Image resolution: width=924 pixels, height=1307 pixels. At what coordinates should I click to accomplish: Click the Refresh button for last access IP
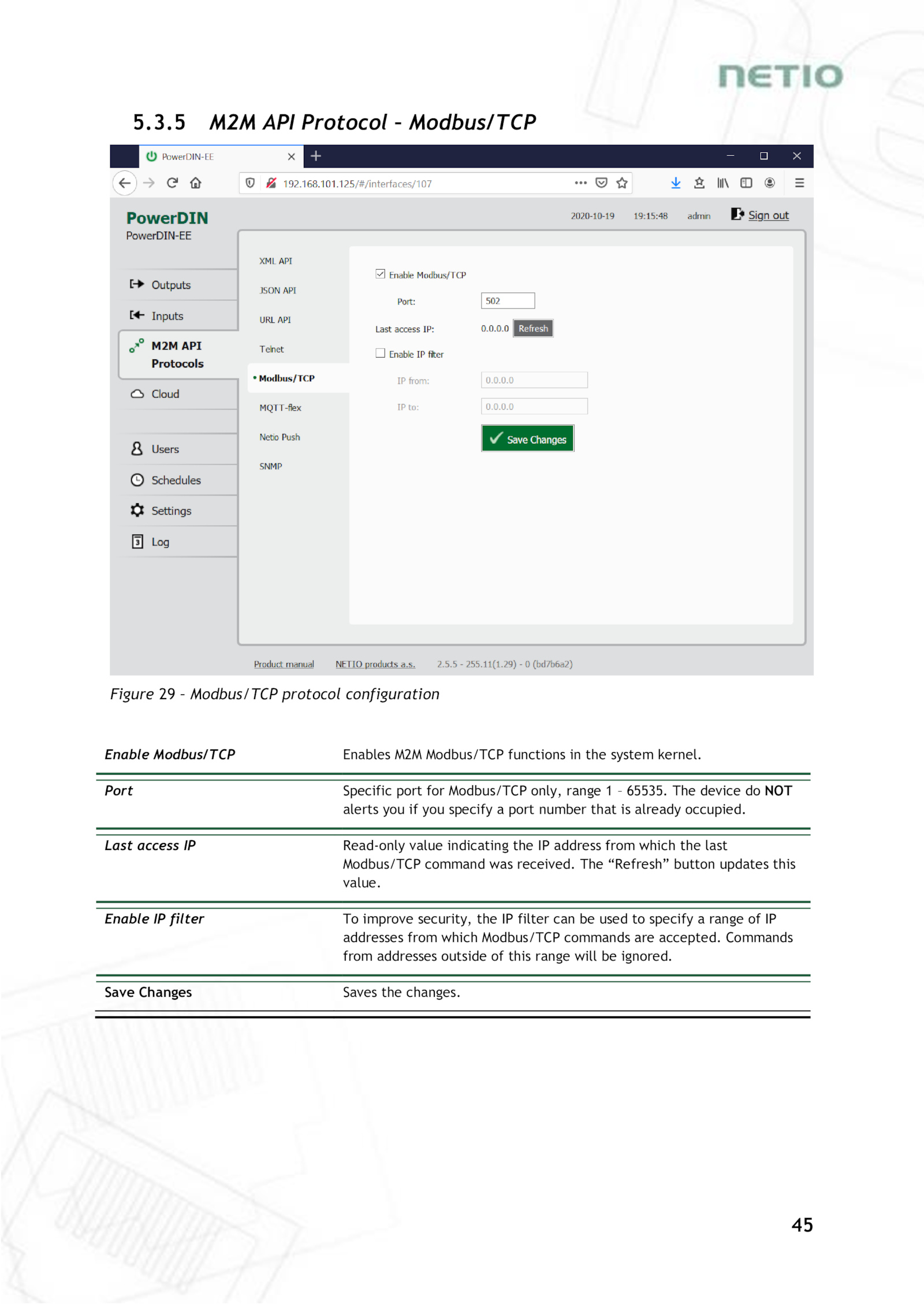point(532,329)
